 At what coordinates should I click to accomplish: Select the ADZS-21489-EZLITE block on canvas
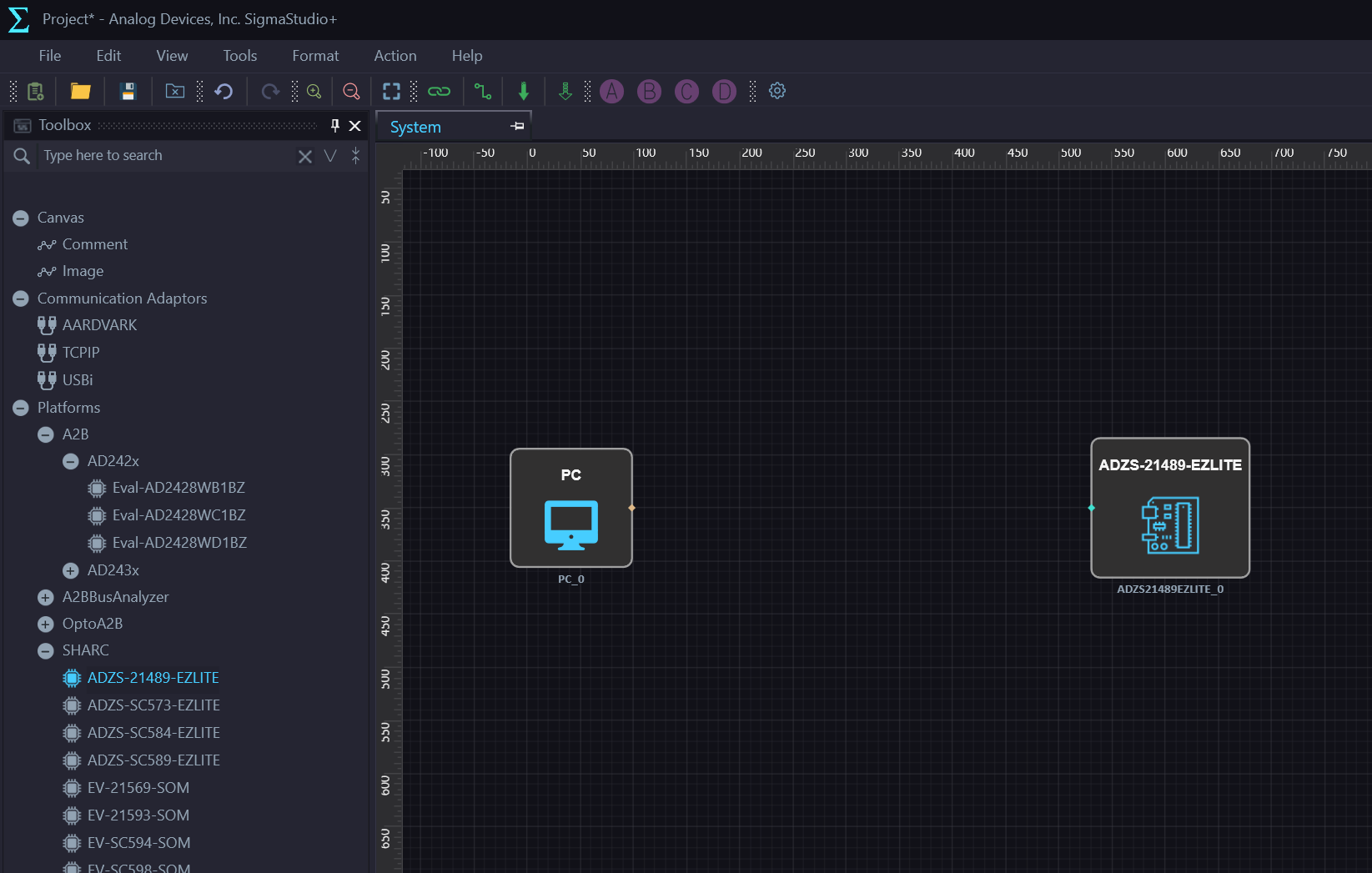(x=1170, y=508)
